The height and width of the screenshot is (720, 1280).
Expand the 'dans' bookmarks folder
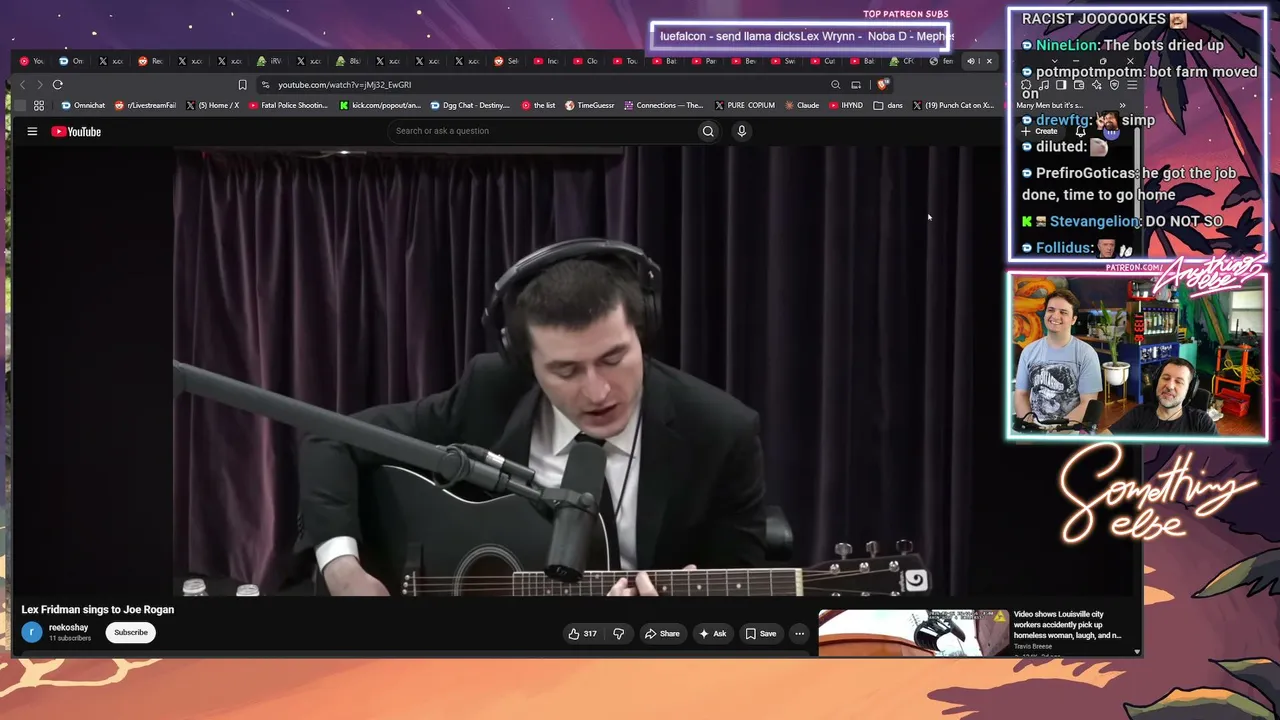click(888, 105)
